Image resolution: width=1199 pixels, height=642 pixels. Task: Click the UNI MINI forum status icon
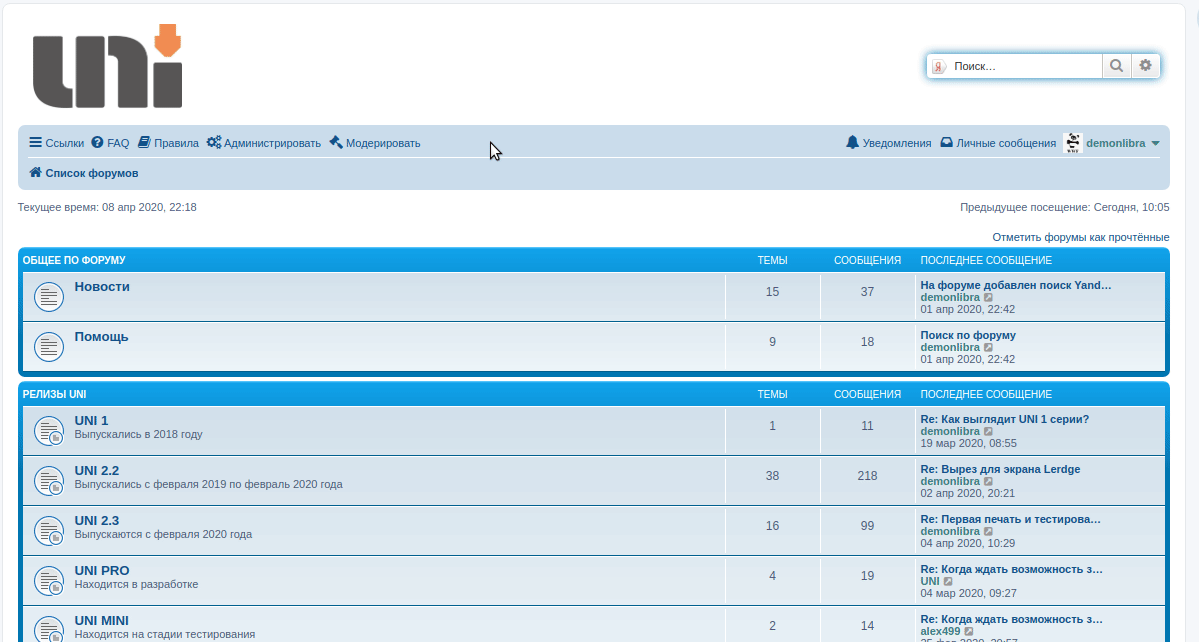(49, 630)
